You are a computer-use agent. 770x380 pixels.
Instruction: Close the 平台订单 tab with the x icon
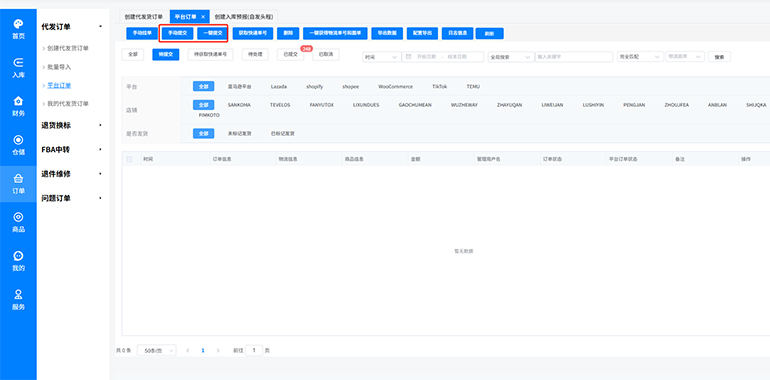point(203,17)
